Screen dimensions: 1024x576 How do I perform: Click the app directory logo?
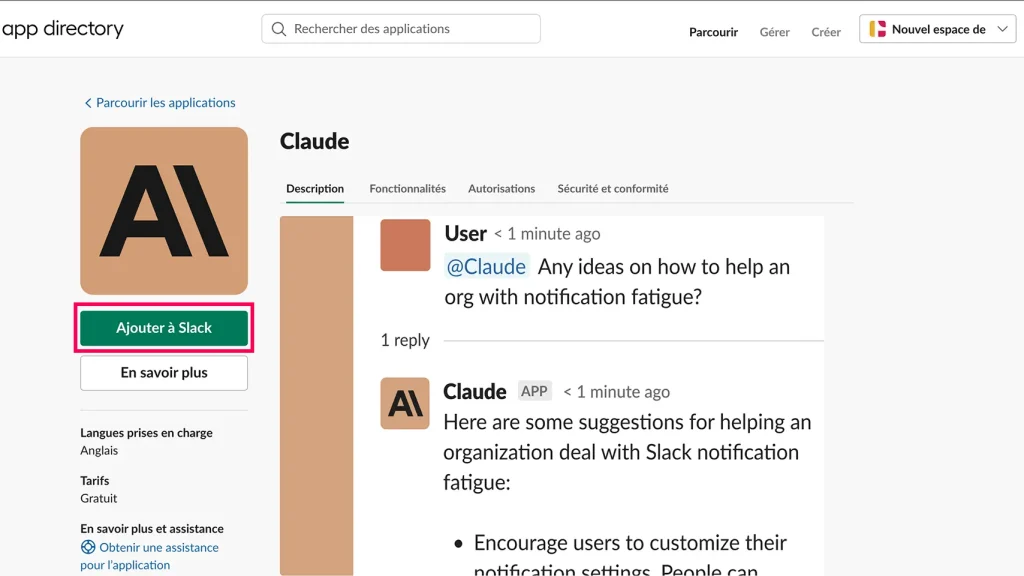pos(63,28)
